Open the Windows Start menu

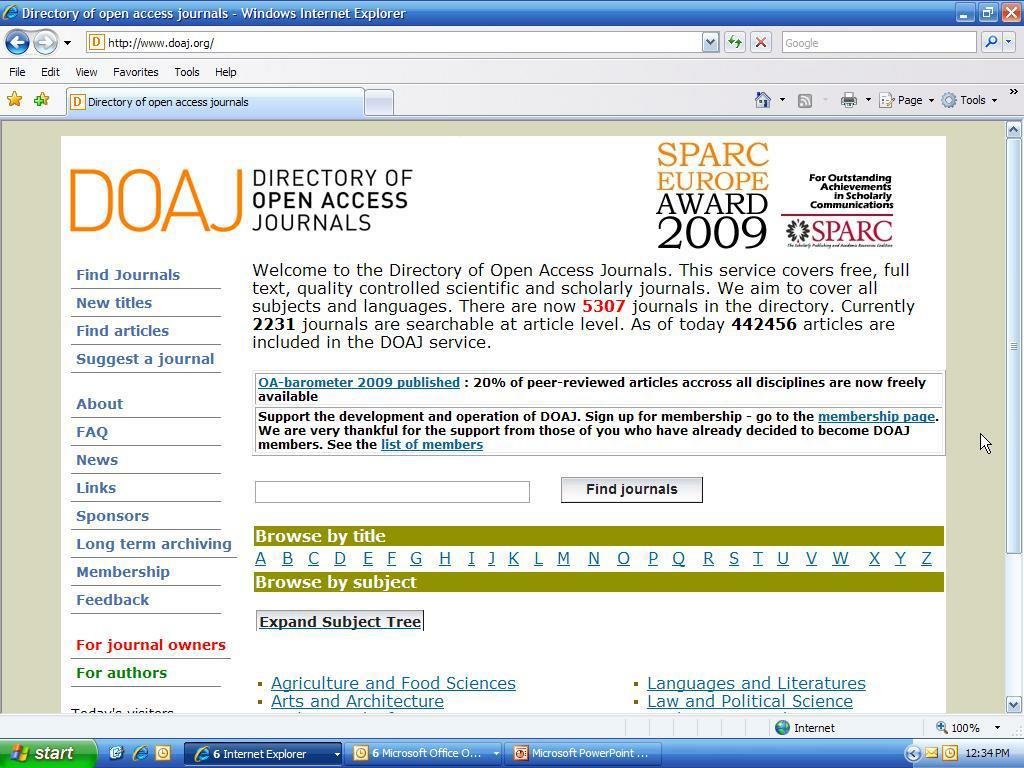coord(47,754)
